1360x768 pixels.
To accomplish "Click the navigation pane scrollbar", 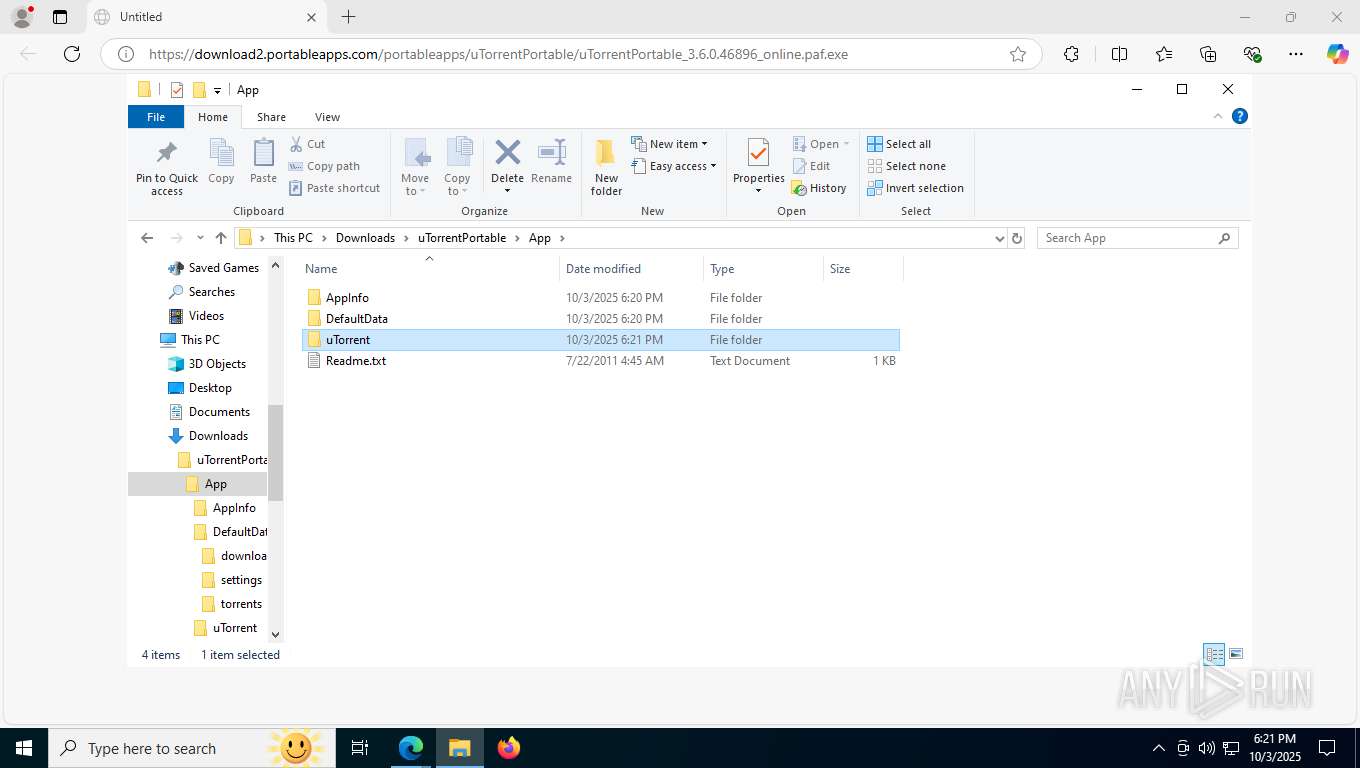I will point(276,452).
